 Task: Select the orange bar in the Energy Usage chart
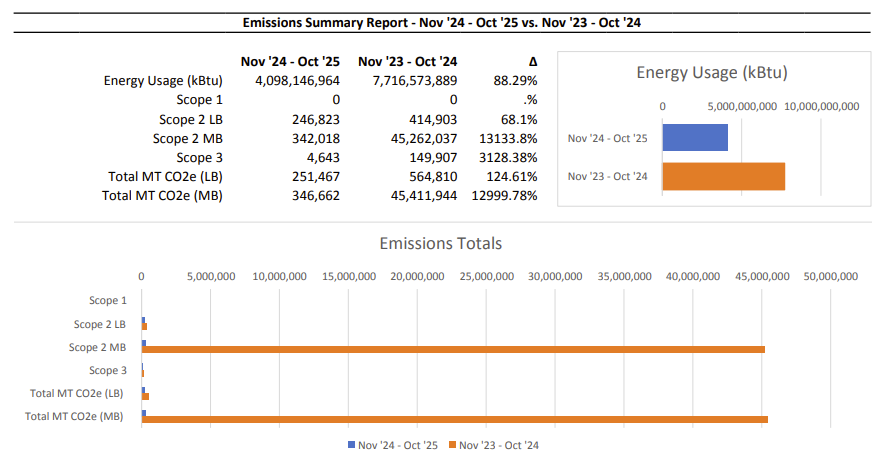point(723,176)
